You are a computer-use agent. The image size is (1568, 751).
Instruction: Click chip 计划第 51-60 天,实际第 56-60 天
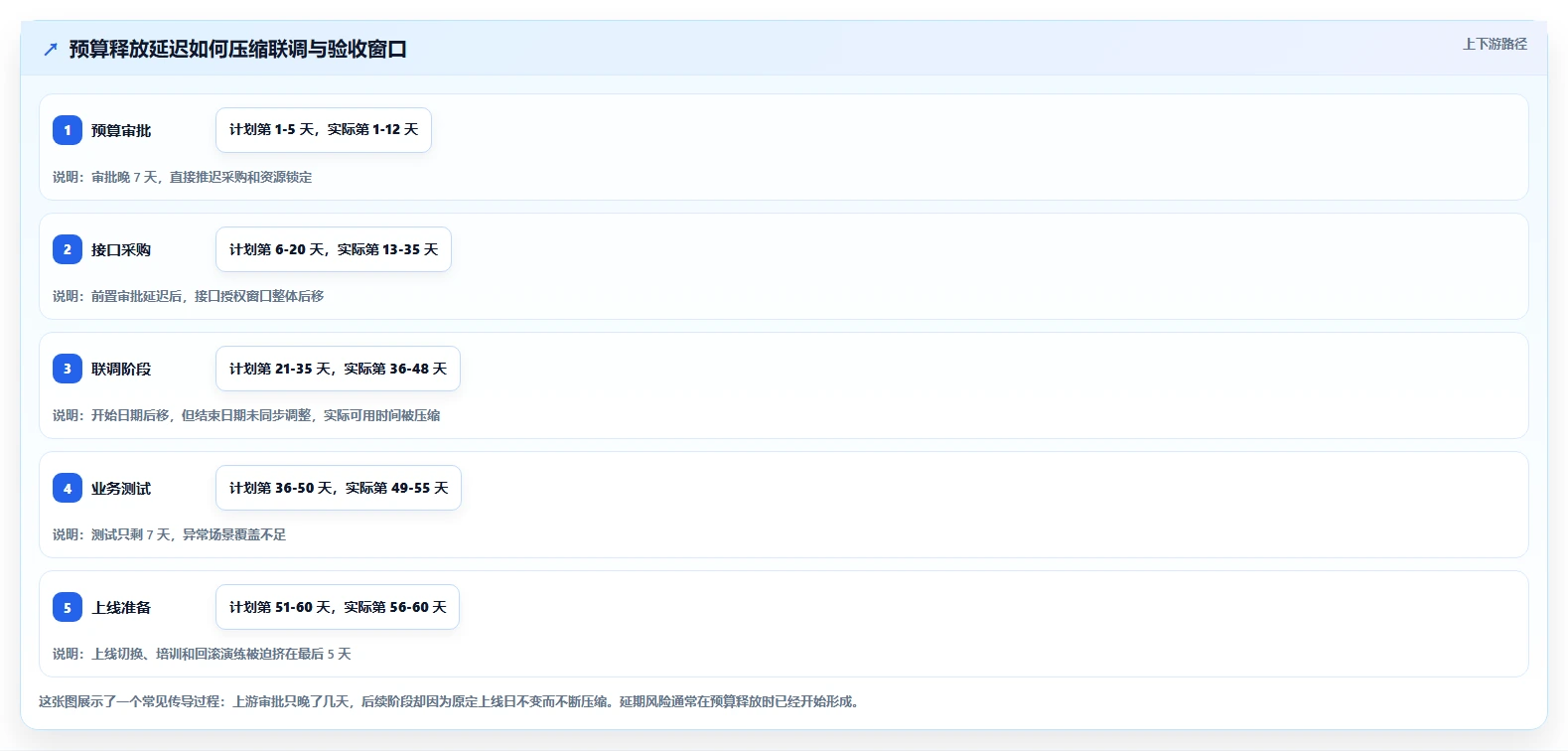pyautogui.click(x=338, y=607)
